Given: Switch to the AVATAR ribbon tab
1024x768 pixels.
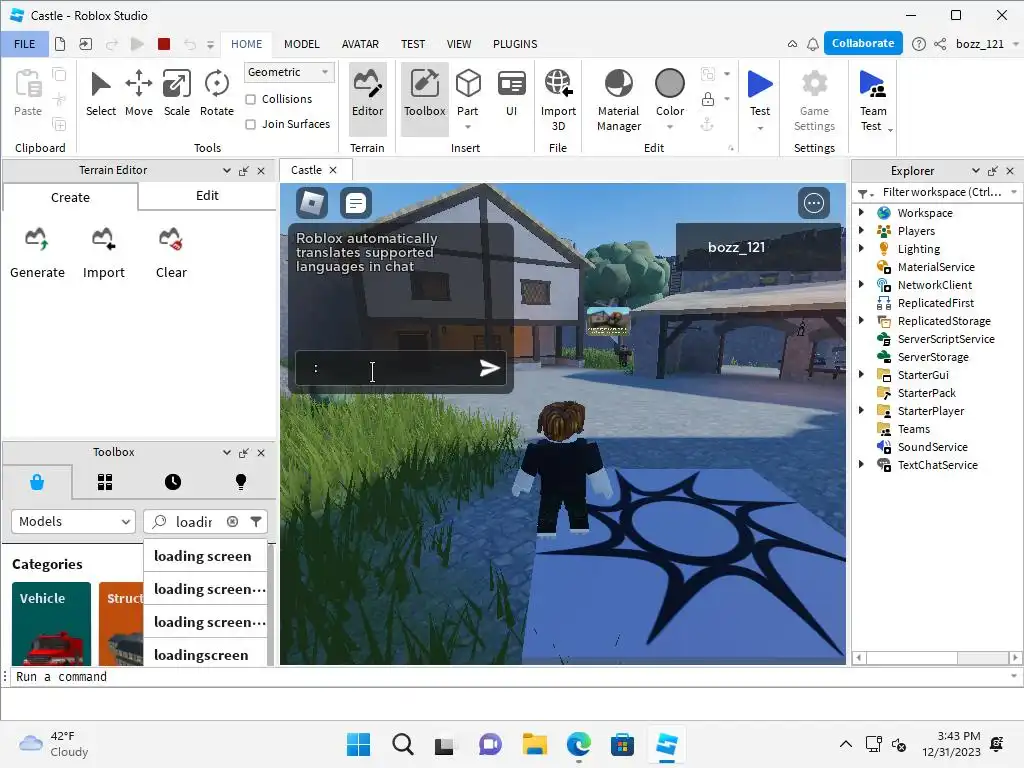Looking at the screenshot, I should click(360, 44).
